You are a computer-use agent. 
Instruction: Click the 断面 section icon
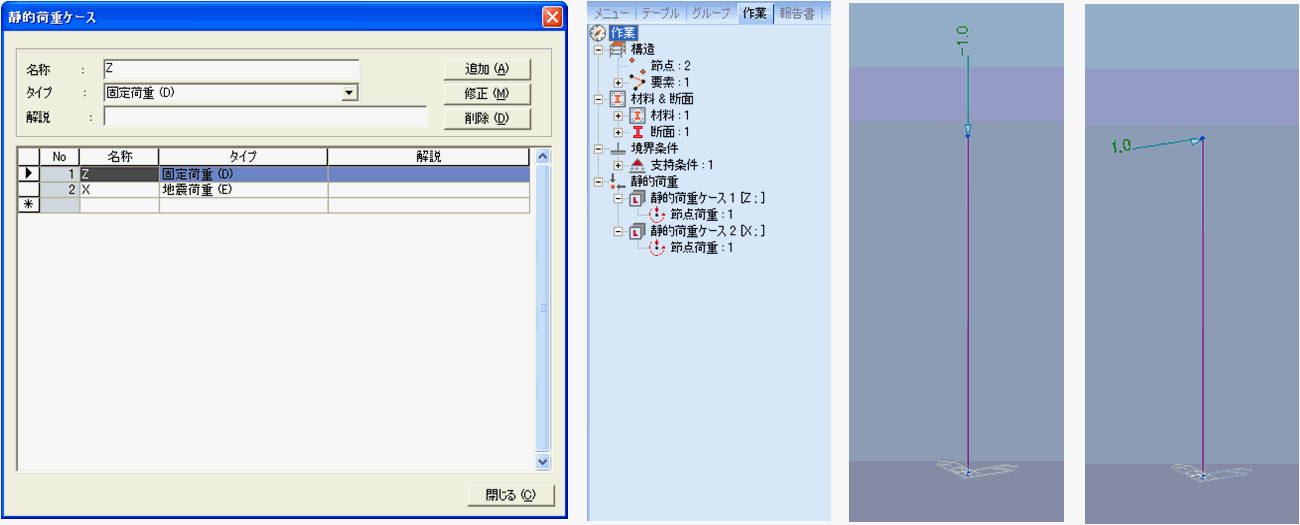click(x=636, y=132)
